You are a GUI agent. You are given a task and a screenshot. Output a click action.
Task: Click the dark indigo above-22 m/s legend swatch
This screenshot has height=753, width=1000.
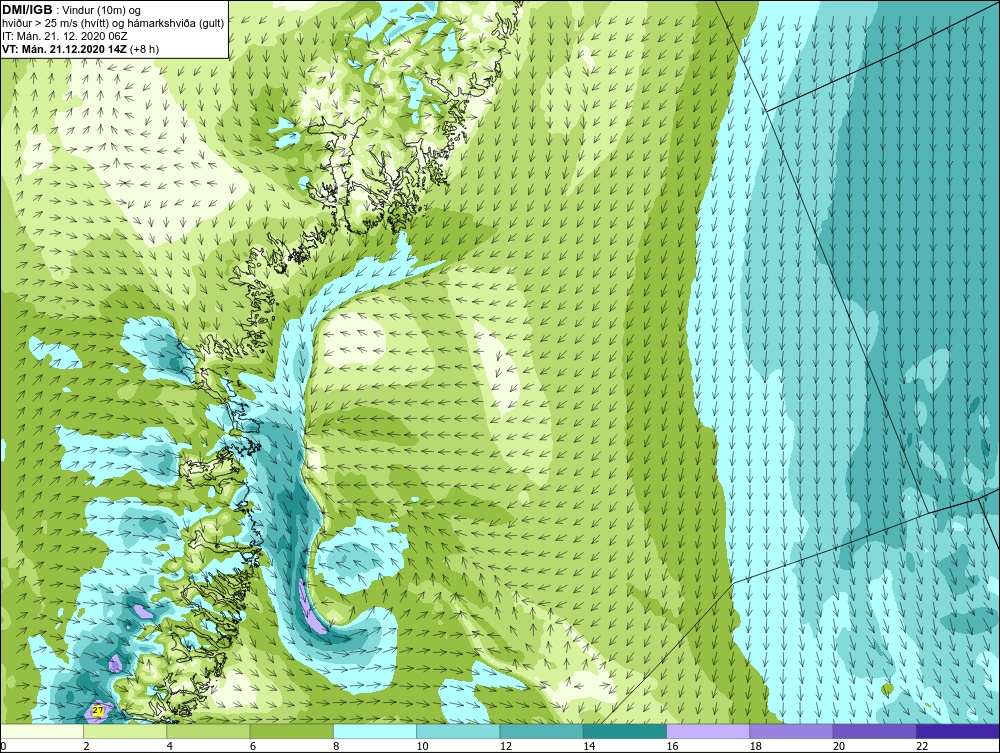(957, 731)
